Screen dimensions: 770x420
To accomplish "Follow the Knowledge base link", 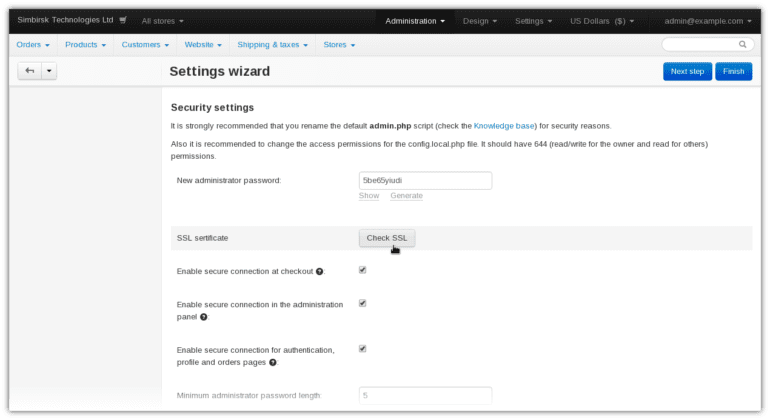I will point(505,126).
